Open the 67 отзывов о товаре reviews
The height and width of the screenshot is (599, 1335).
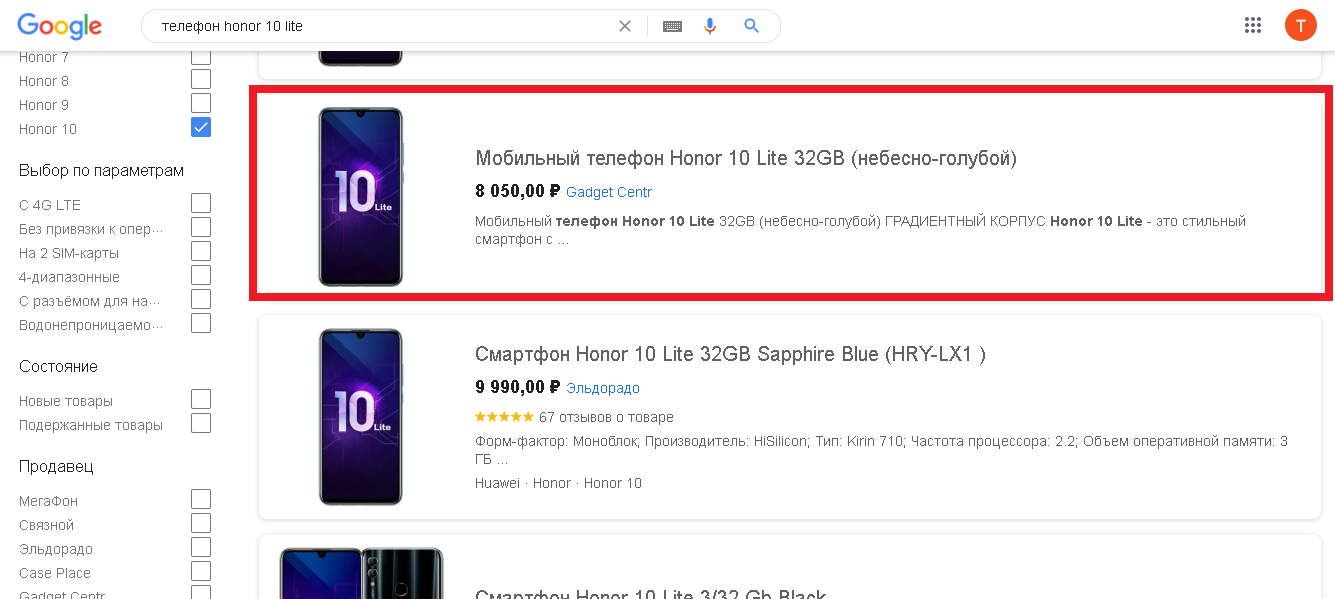(606, 417)
